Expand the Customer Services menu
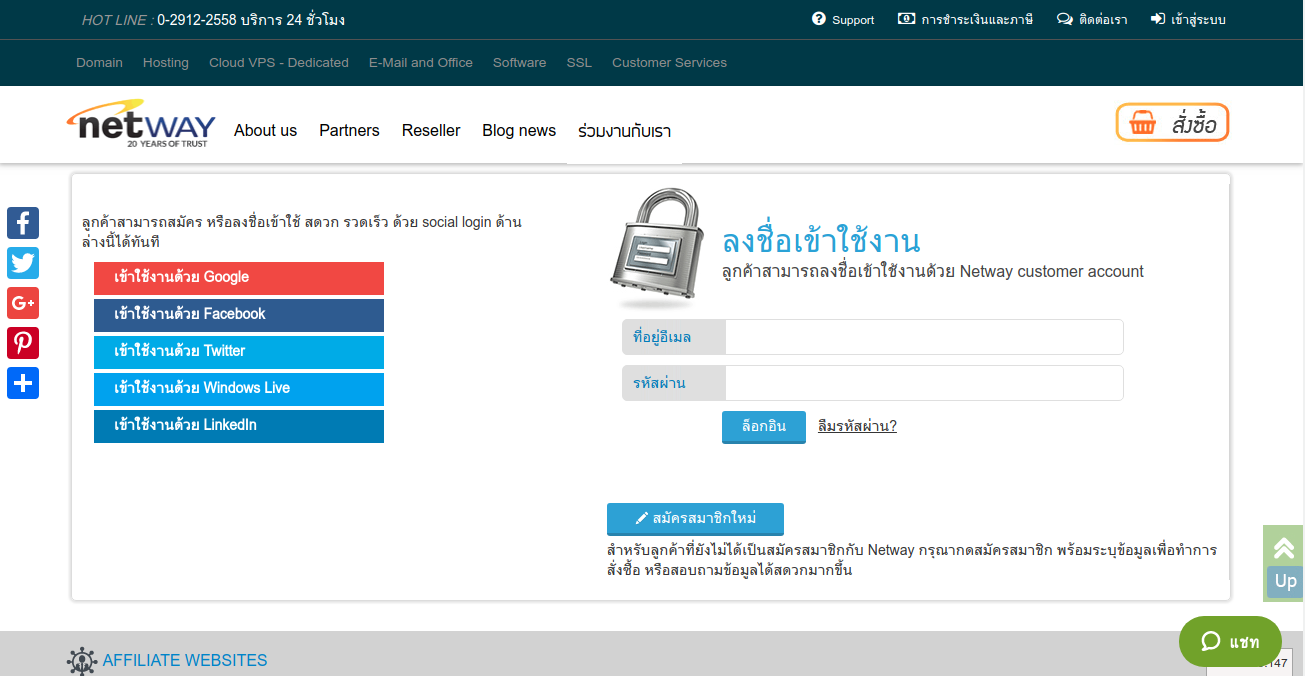 pos(669,63)
